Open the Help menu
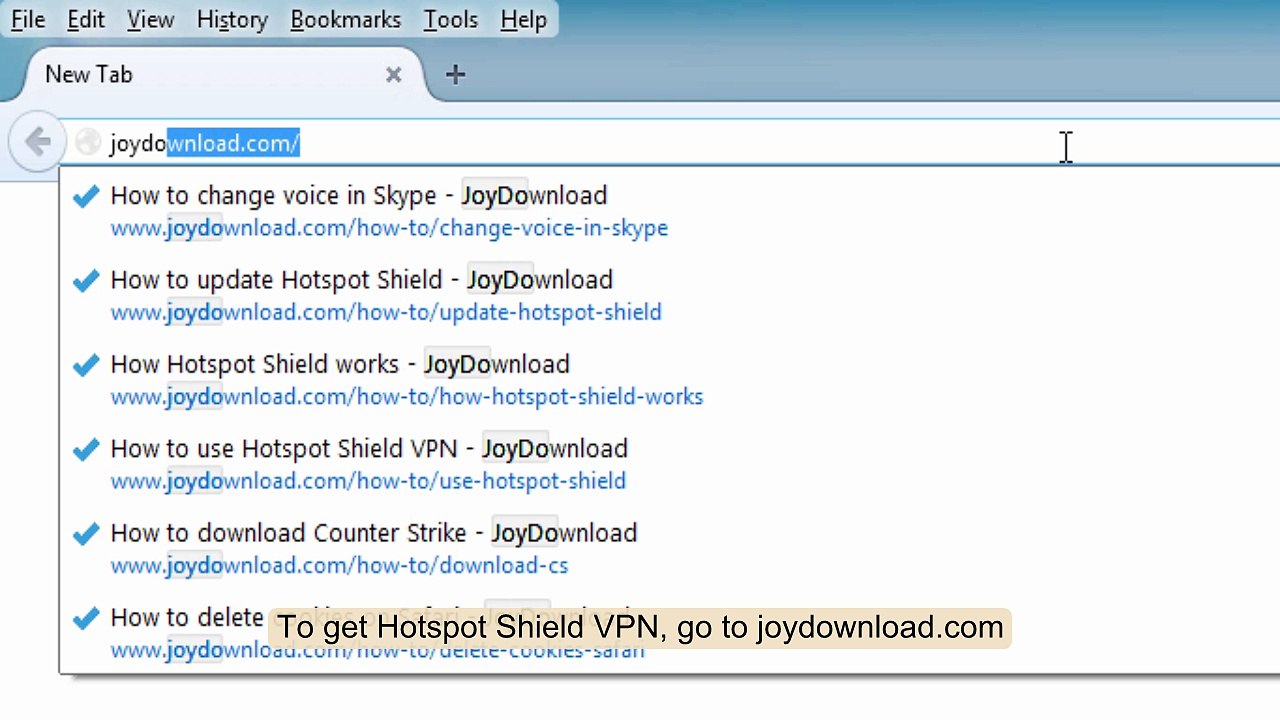Image resolution: width=1280 pixels, height=720 pixels. pyautogui.click(x=523, y=19)
